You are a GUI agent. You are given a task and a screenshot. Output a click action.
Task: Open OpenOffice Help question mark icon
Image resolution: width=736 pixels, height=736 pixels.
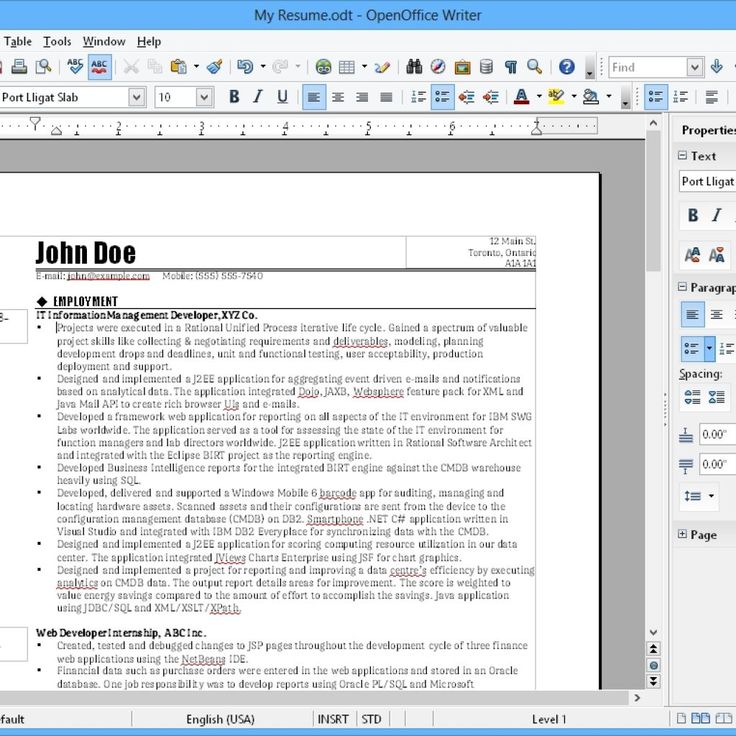tap(567, 67)
